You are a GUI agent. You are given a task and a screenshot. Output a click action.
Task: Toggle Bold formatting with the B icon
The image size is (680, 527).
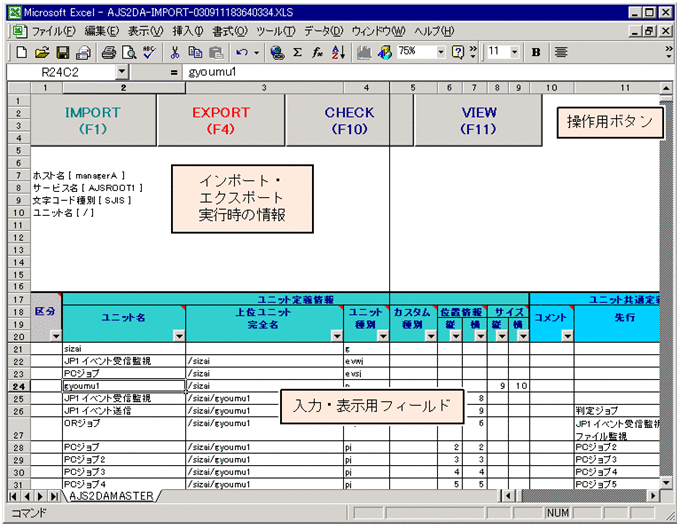coord(536,52)
